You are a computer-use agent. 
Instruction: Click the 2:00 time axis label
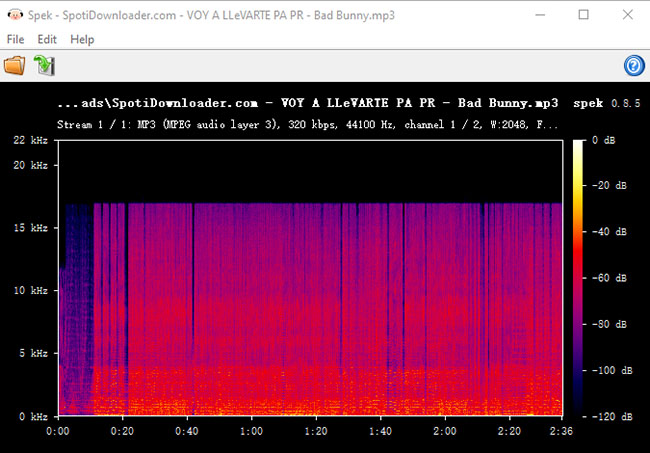[x=445, y=431]
